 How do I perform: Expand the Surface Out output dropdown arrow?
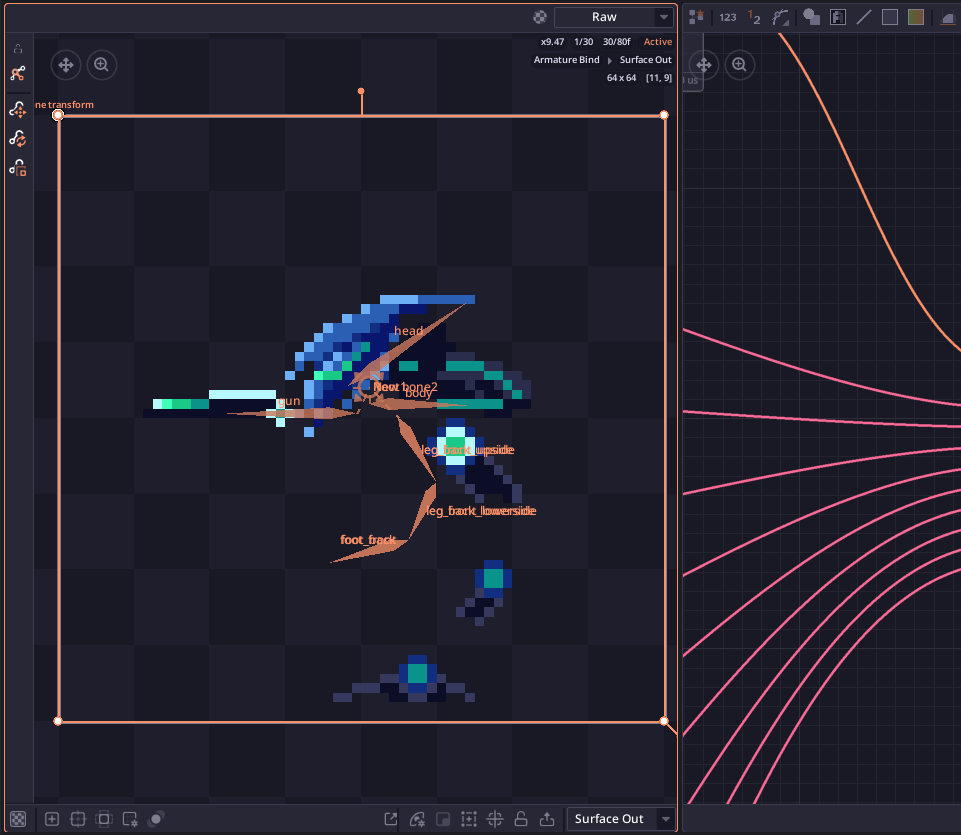pos(666,818)
